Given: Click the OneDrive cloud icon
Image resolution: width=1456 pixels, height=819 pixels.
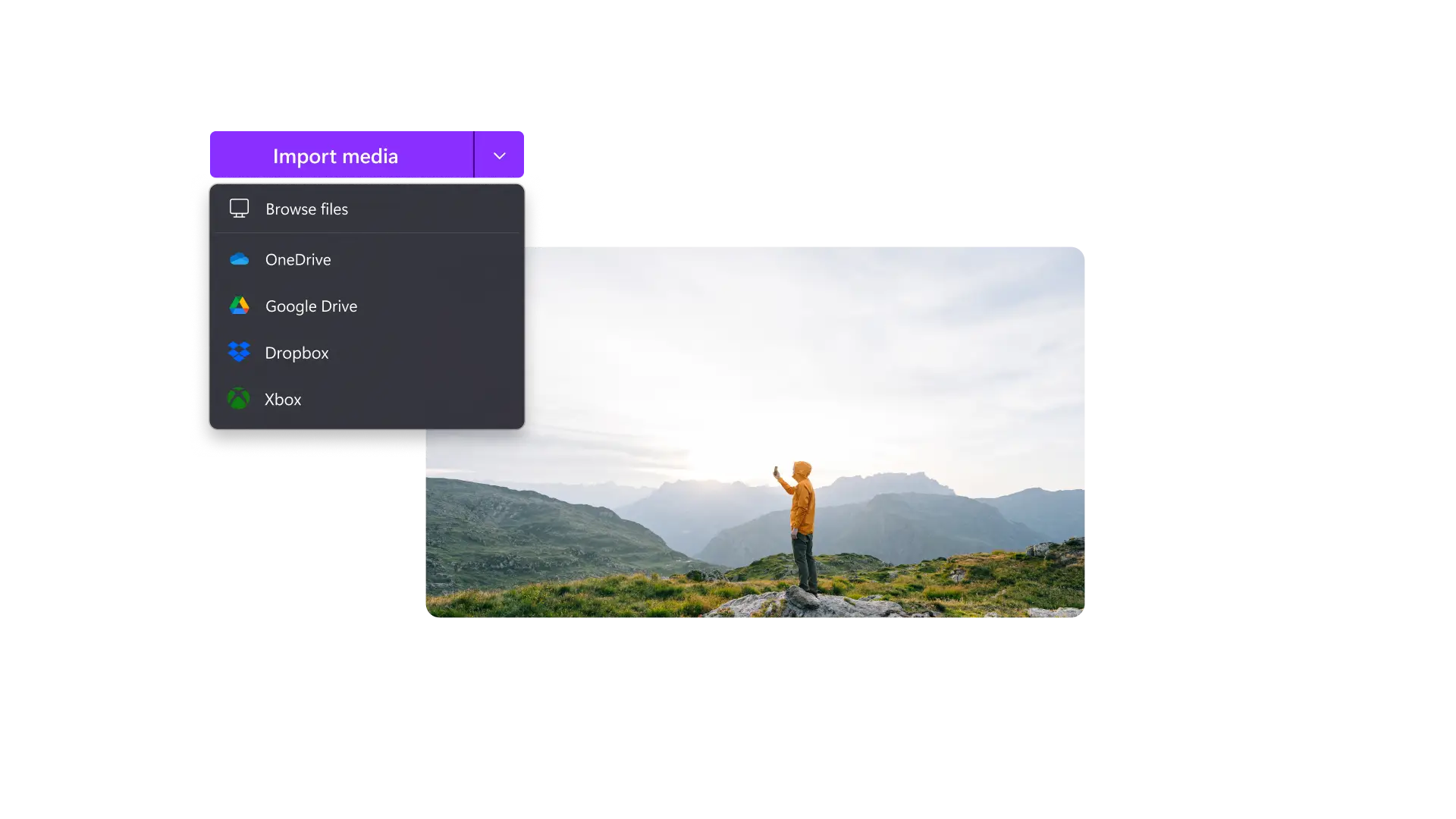Looking at the screenshot, I should 239,259.
